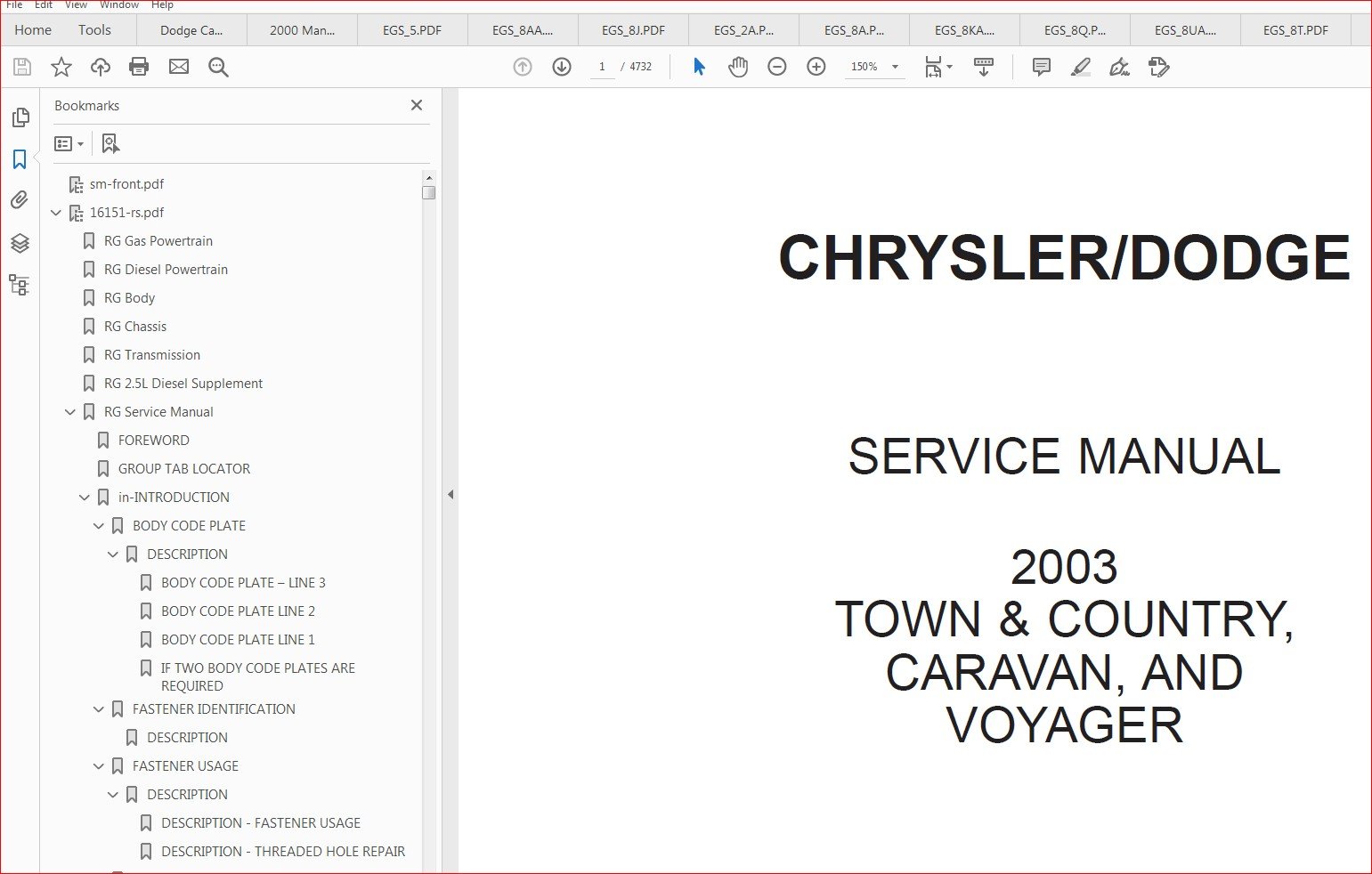The width and height of the screenshot is (1372, 874).
Task: Open the sm-front.pdf bookmark
Action: (126, 184)
